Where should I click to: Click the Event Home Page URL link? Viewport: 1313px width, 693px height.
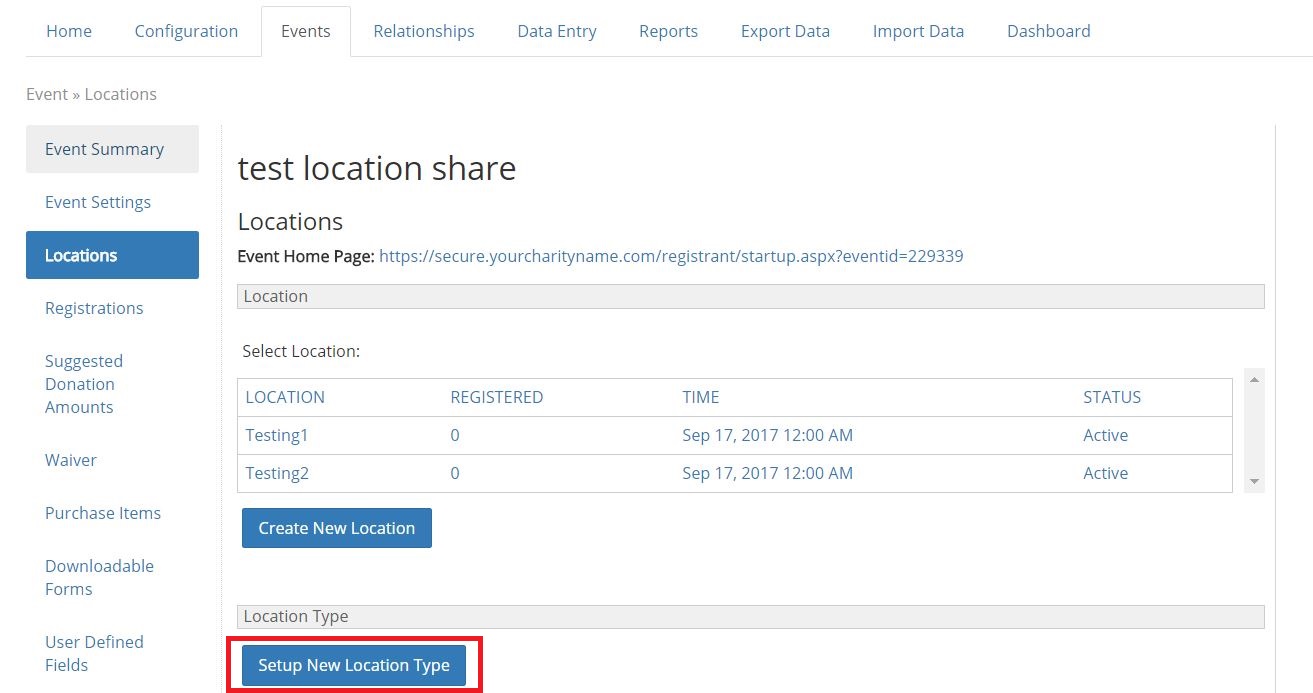click(x=671, y=256)
